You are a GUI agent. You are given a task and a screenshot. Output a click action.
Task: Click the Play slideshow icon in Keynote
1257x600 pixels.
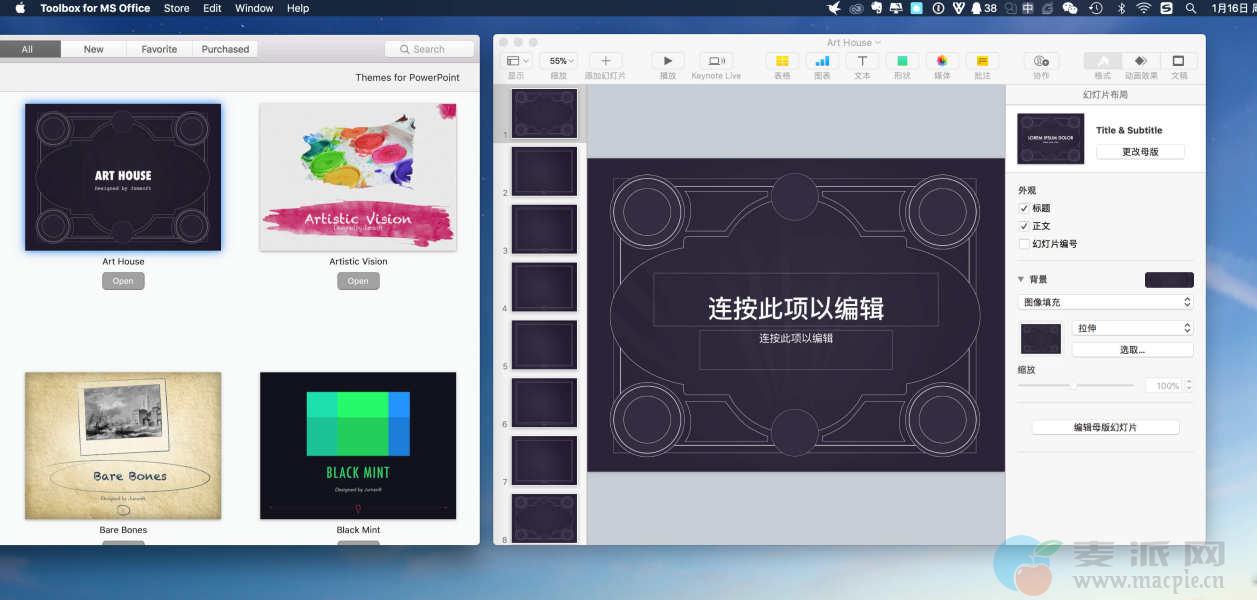point(668,61)
